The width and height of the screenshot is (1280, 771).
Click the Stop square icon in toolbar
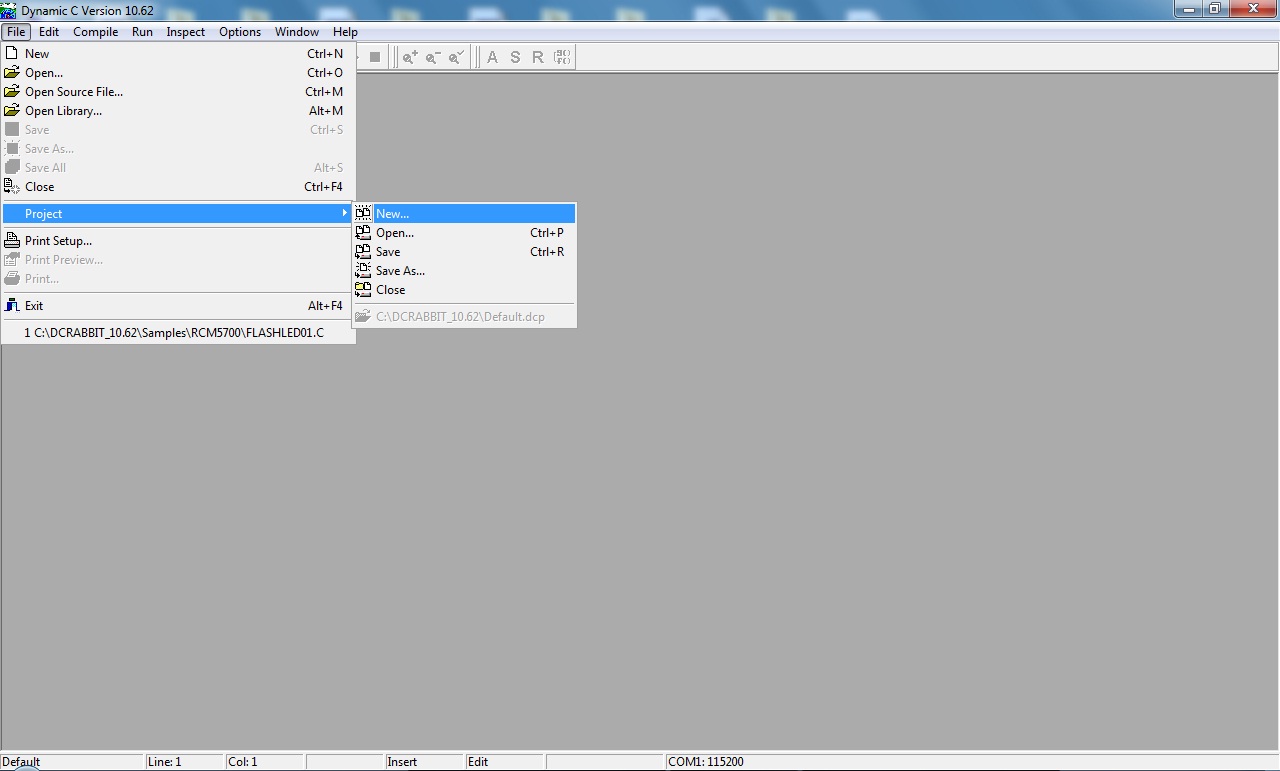[x=375, y=57]
